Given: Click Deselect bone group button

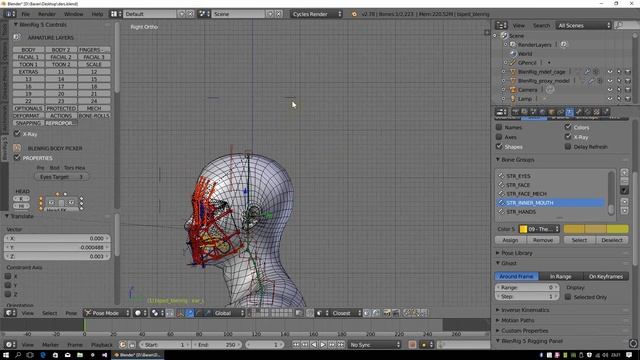Looking at the screenshot, I should click(612, 240).
